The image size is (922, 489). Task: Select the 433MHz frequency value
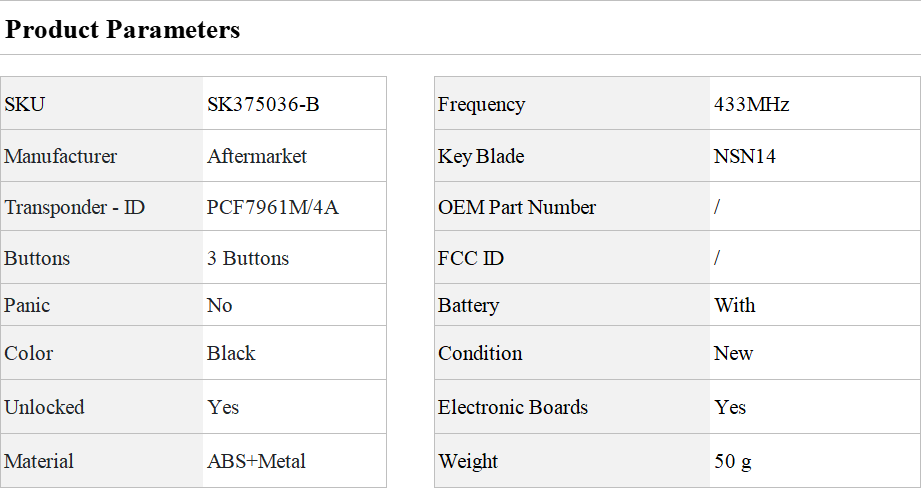[x=751, y=104]
